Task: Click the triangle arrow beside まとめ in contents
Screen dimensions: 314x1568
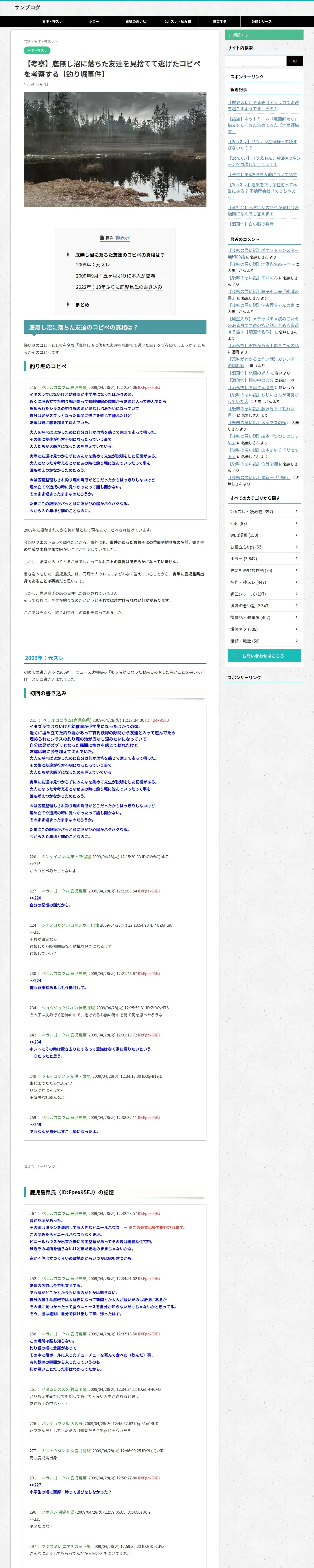Action: coord(68,304)
